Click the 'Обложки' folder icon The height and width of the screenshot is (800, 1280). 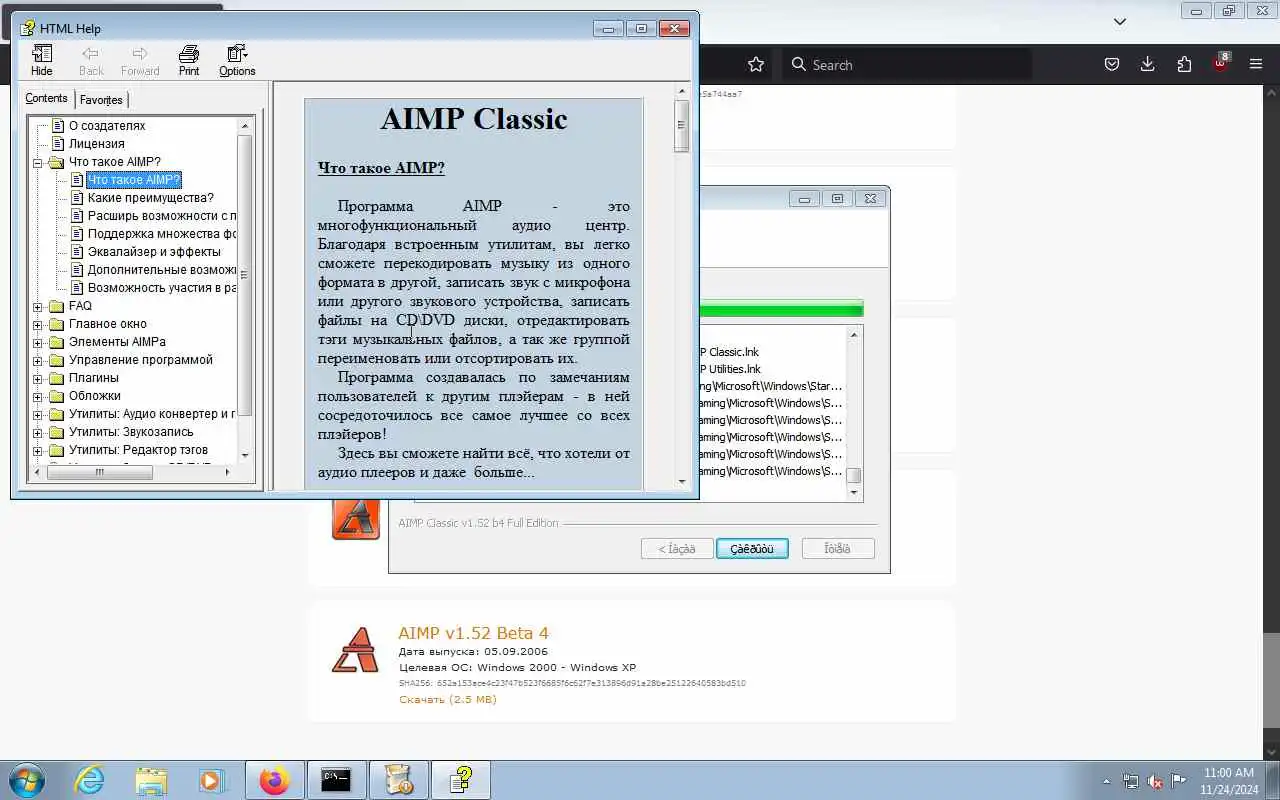[x=56, y=396]
